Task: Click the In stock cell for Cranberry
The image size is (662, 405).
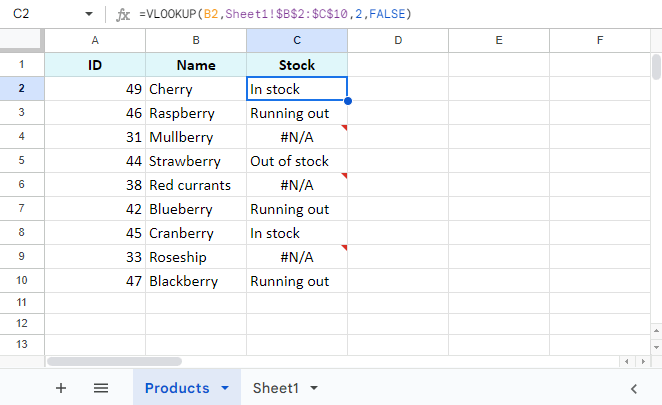Action: [x=297, y=233]
